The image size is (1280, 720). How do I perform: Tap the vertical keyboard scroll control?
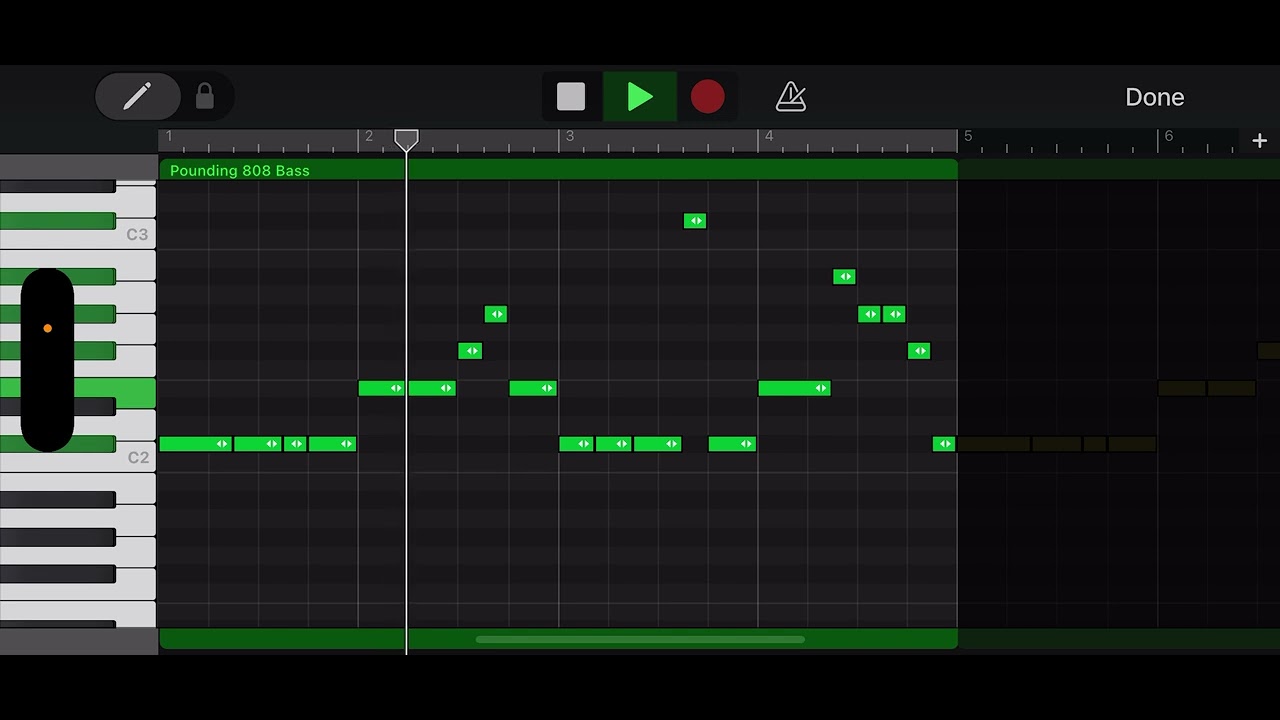pos(47,360)
